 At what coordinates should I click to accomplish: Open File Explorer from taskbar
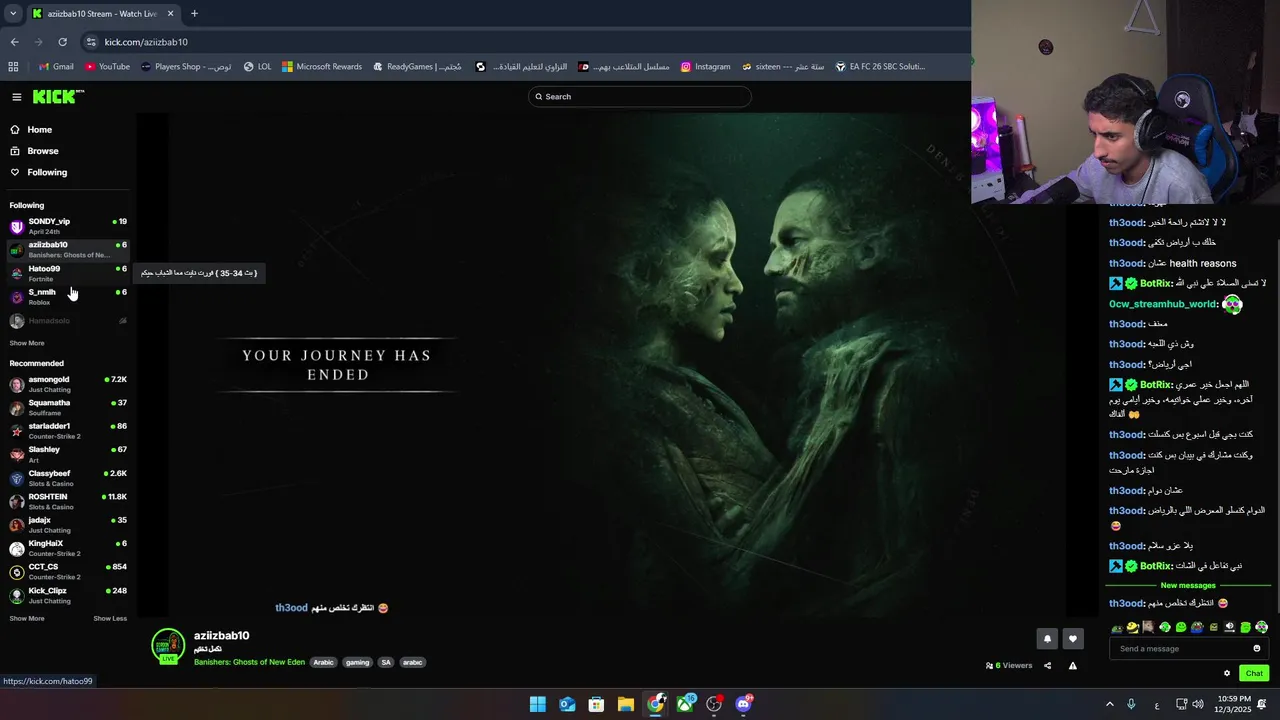626,704
